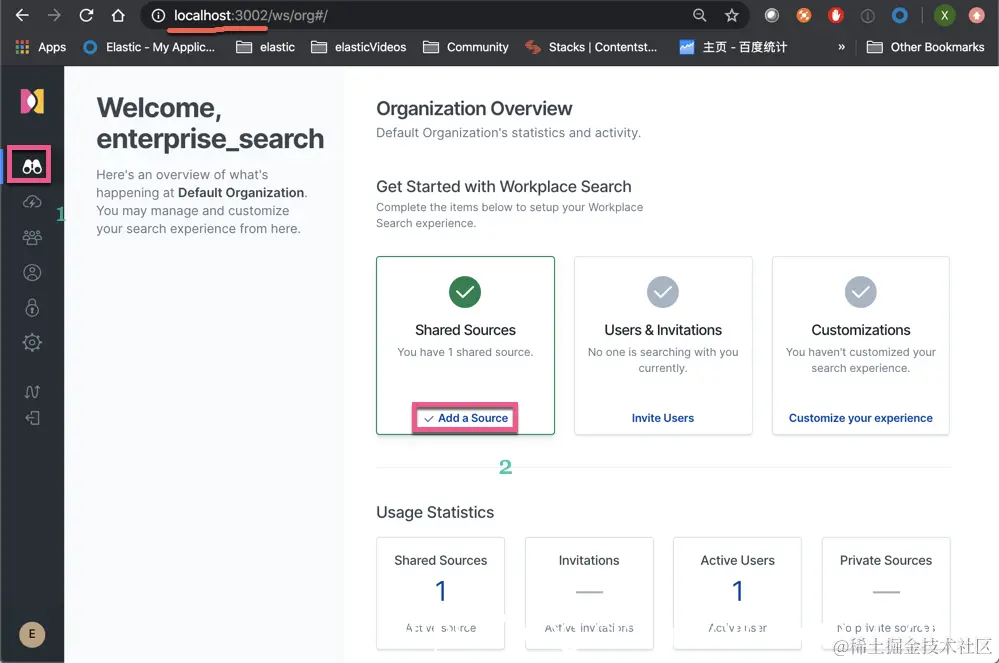Viewport: 999px width, 663px height.
Task: View site information icon in address bar
Action: (158, 15)
